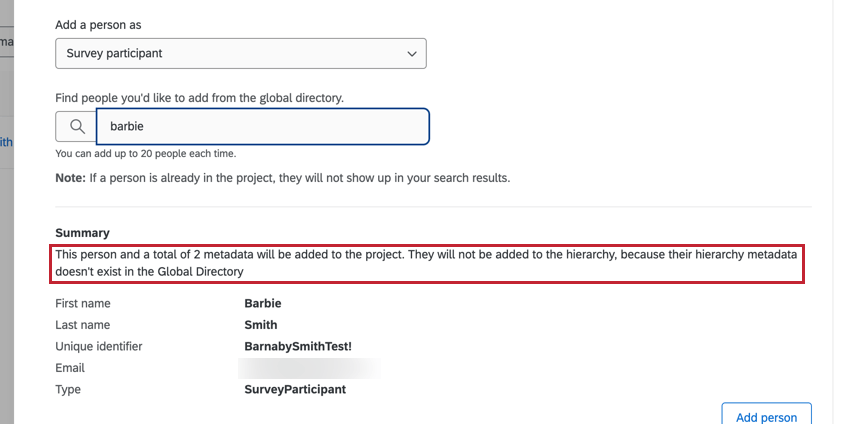
Task: Click the Summary heading
Action: (x=82, y=232)
